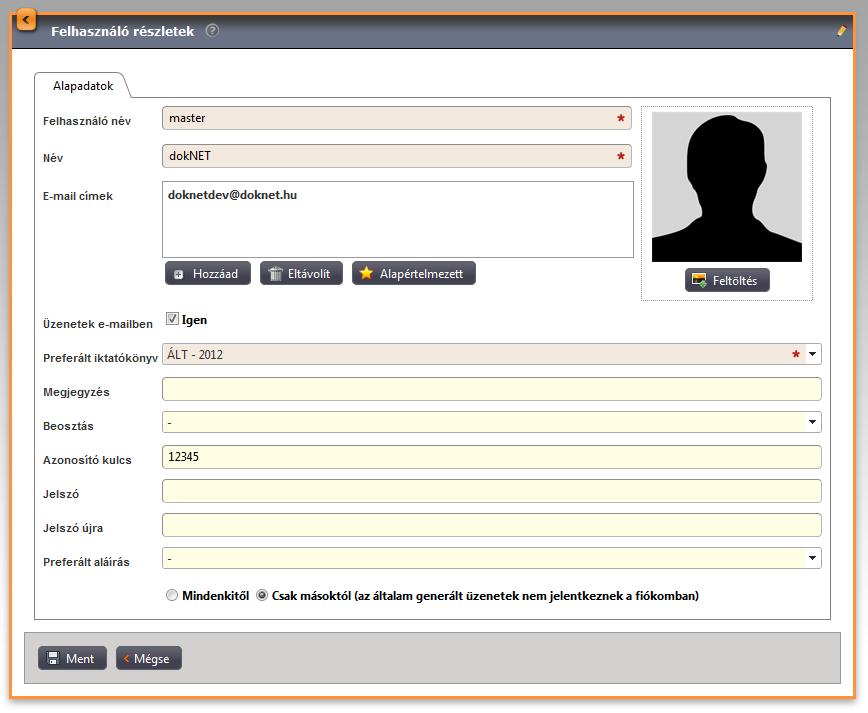Focus the Jelszó password field
The width and height of the screenshot is (868, 713).
tap(492, 491)
